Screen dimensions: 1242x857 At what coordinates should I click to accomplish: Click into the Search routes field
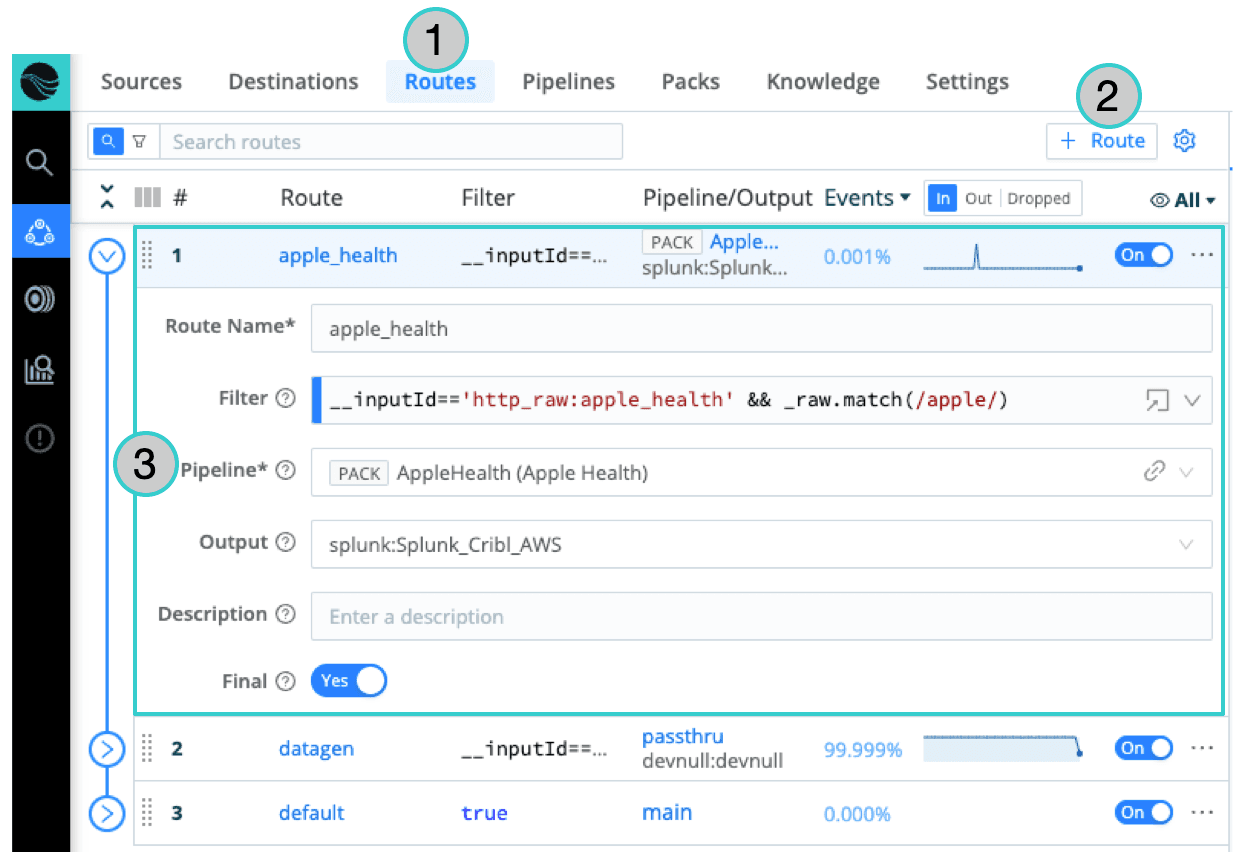390,142
